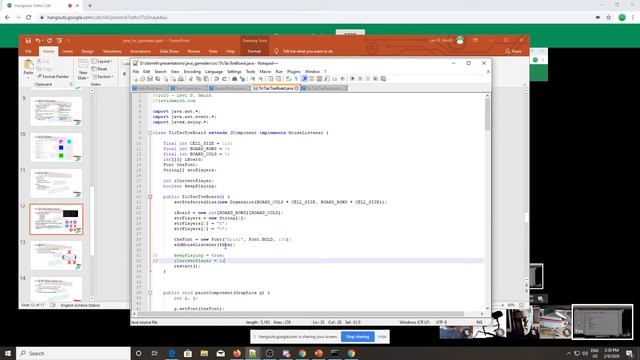
Task: Open the Windows Start menu
Action: [8, 353]
